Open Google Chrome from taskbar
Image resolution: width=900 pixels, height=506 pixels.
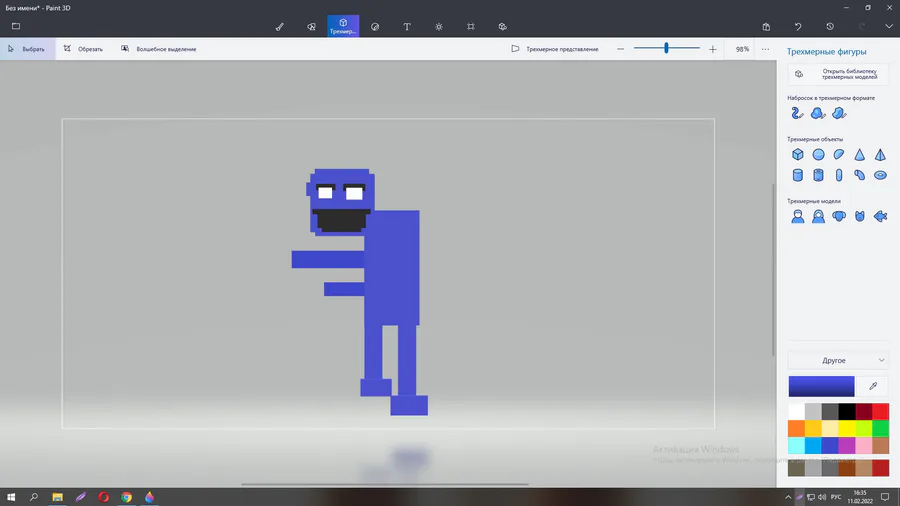126,497
